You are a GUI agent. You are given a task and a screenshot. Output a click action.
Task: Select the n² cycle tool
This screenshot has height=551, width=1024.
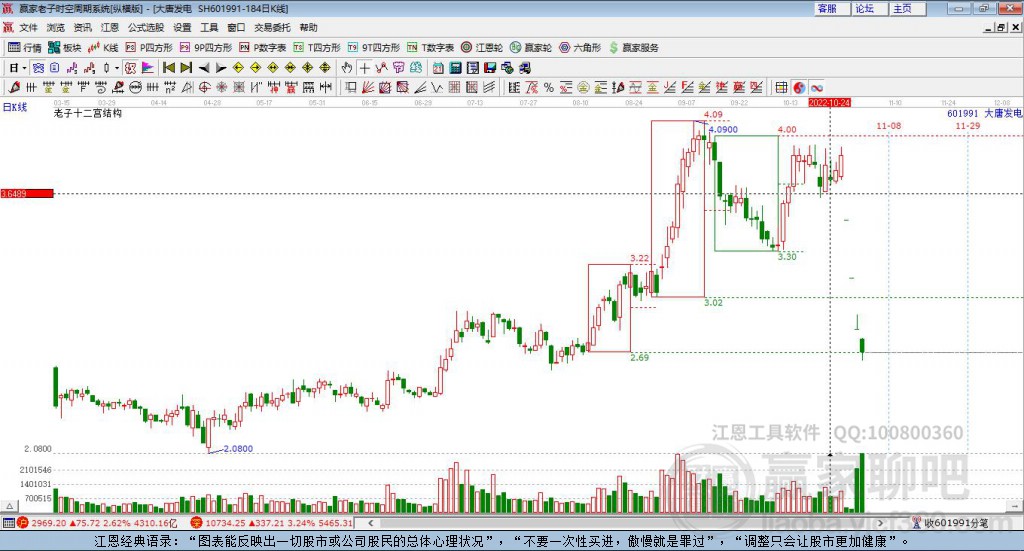[170, 87]
